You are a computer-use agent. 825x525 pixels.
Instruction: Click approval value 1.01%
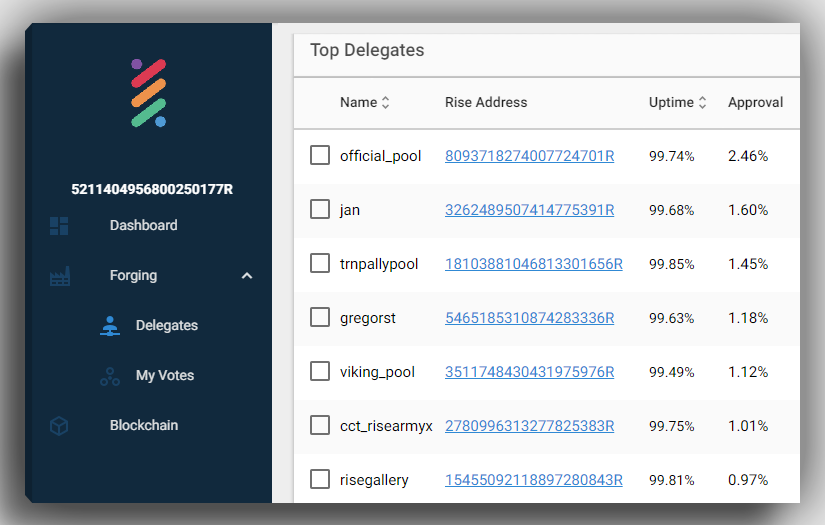tap(748, 426)
